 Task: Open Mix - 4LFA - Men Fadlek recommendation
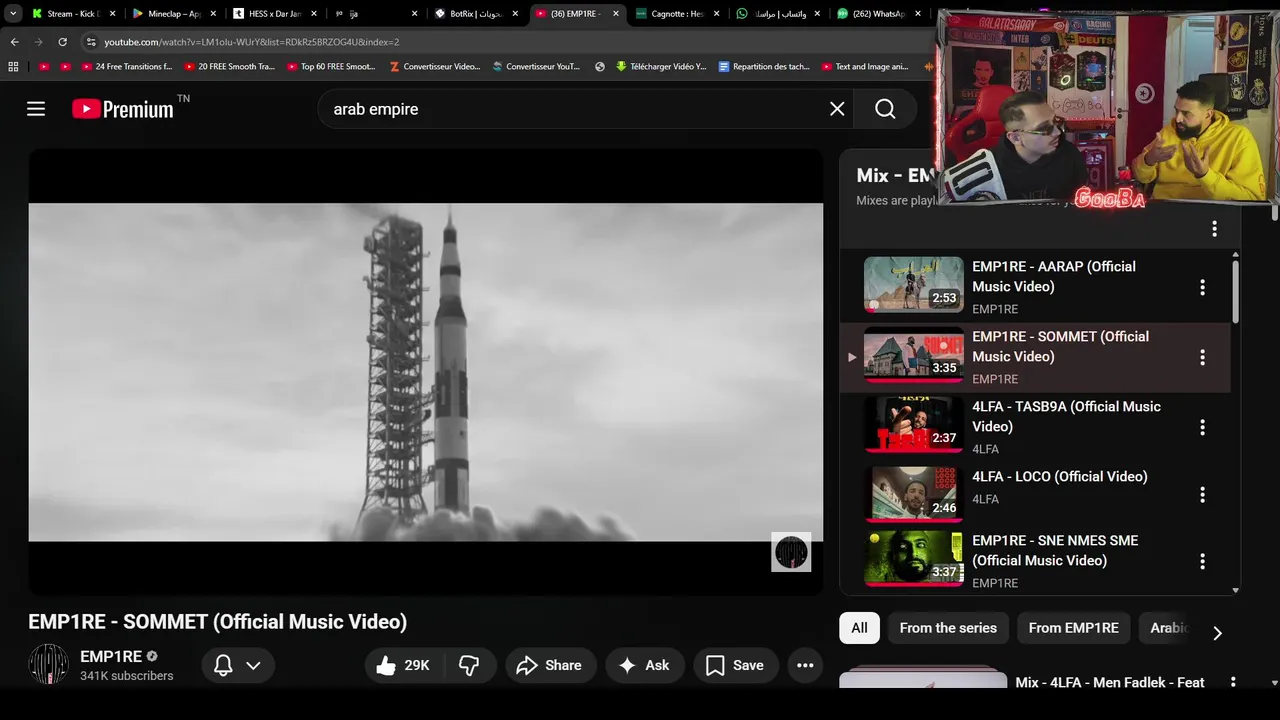(x=1110, y=682)
